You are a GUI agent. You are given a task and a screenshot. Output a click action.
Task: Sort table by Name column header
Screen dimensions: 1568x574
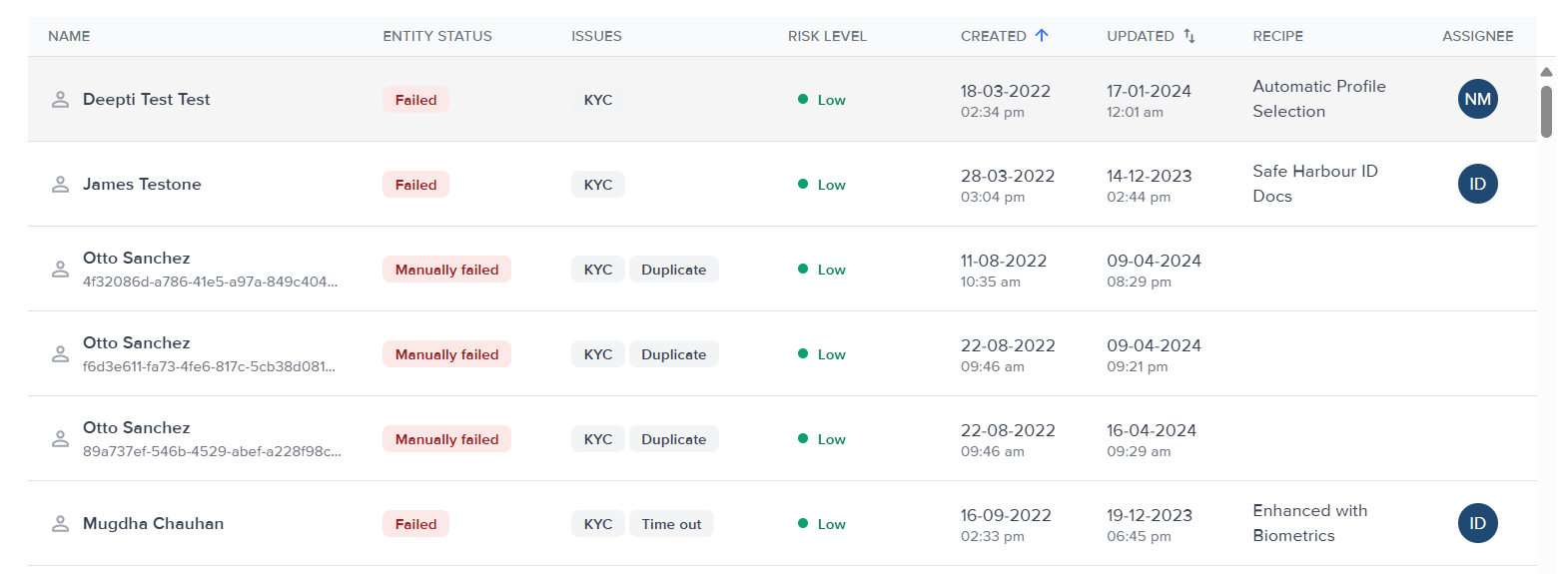pos(69,36)
